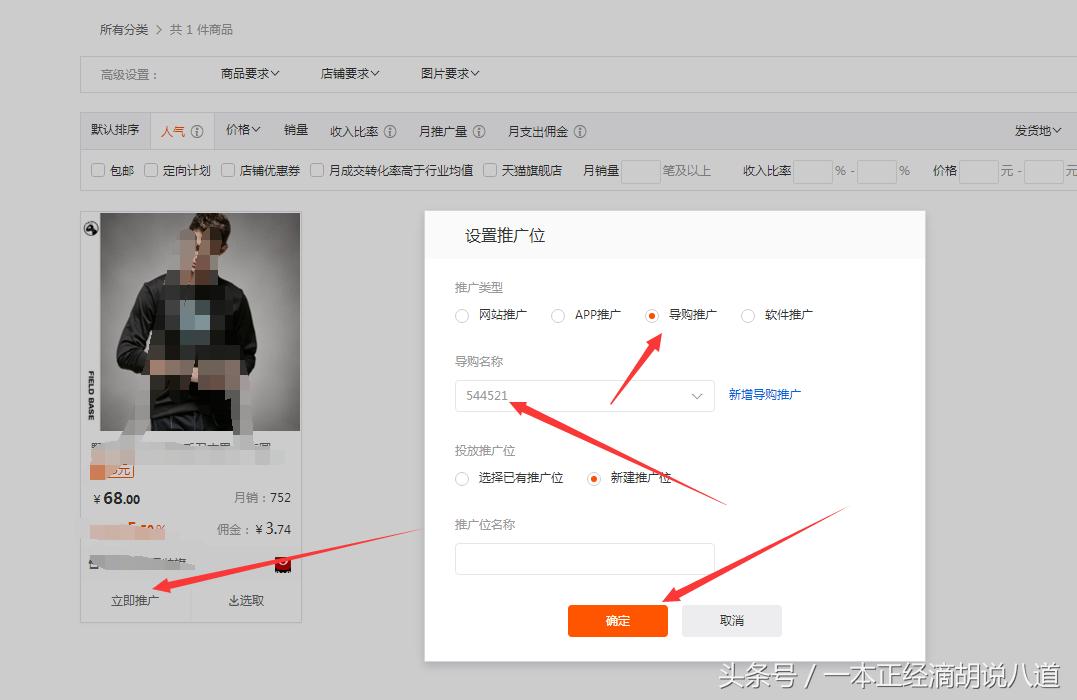Select the 软件推广 promotion type
This screenshot has height=700, width=1077.
748,315
